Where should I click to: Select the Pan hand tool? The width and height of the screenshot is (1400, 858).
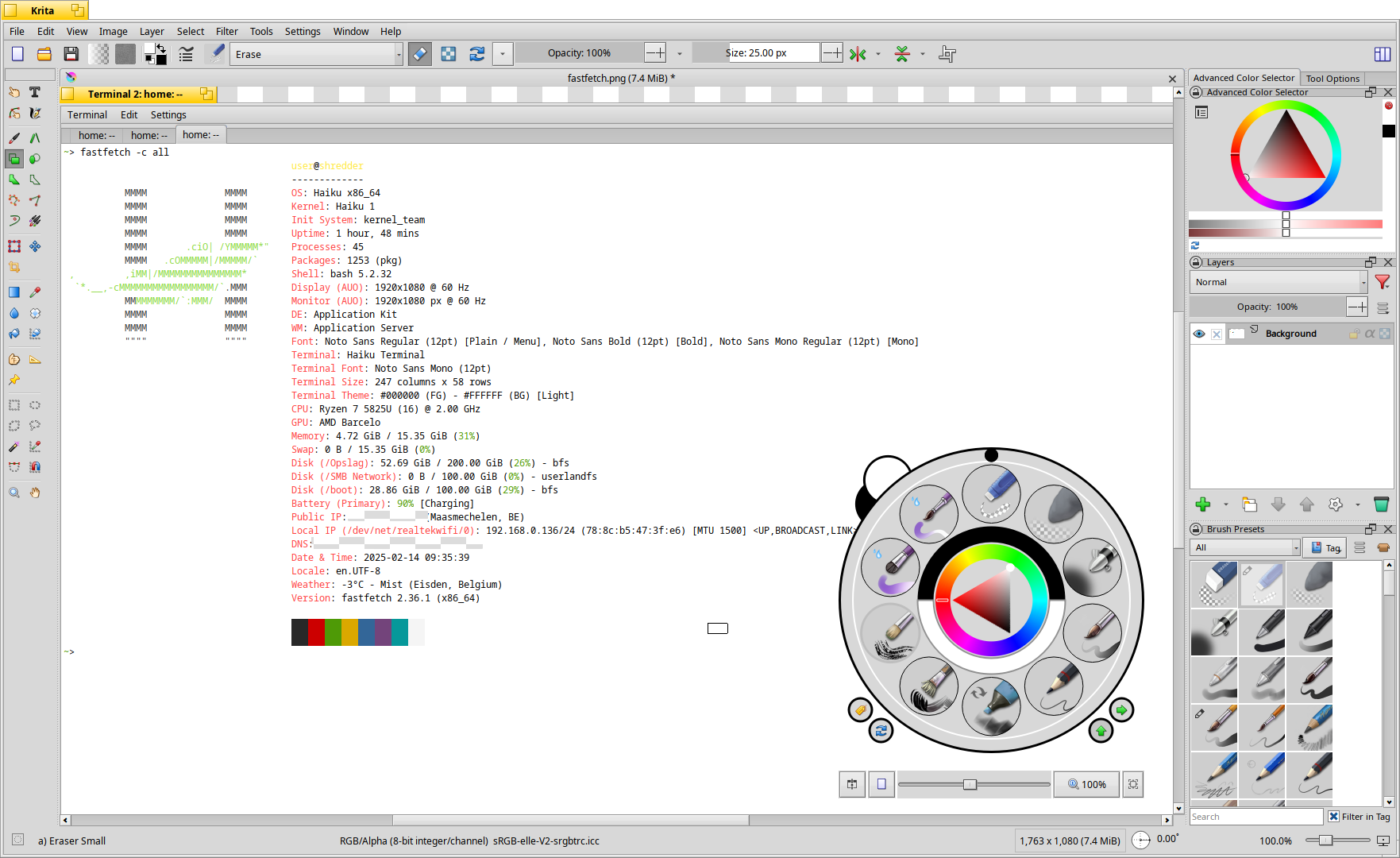pyautogui.click(x=35, y=493)
